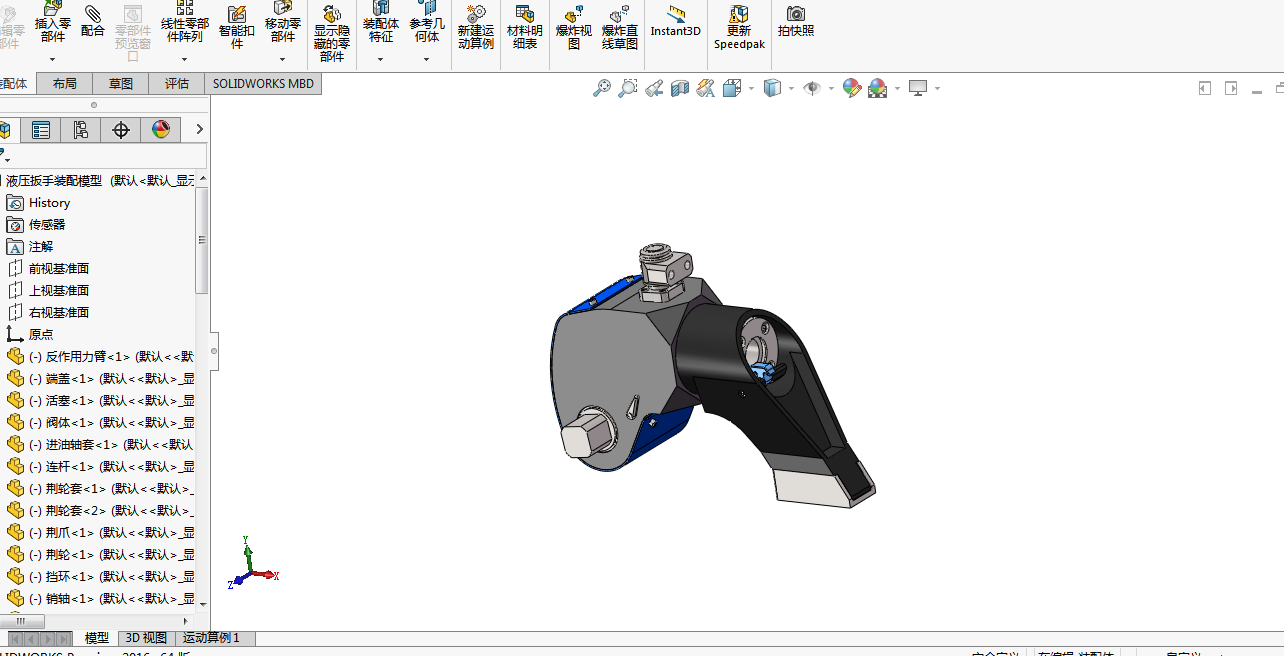Open dropdown under 插入零部件
Image resolution: width=1284 pixels, height=656 pixels.
pyautogui.click(x=53, y=59)
